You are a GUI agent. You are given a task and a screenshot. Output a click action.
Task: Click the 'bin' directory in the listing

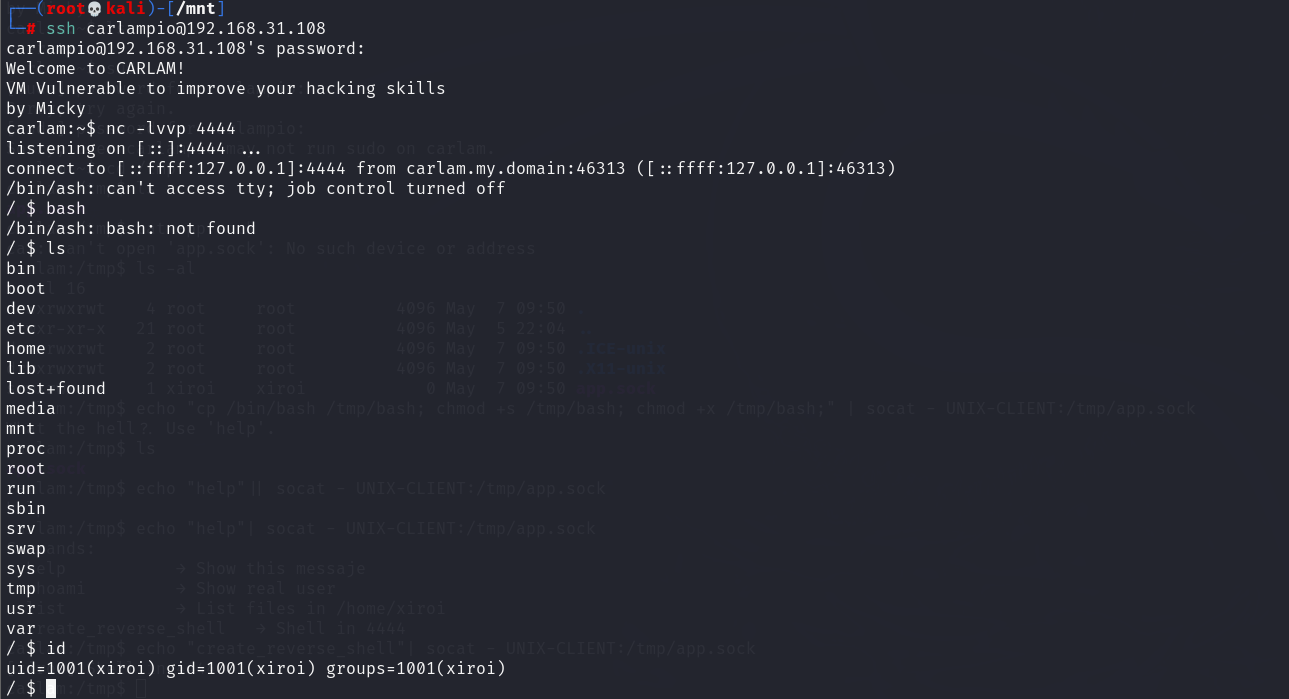[x=21, y=268]
